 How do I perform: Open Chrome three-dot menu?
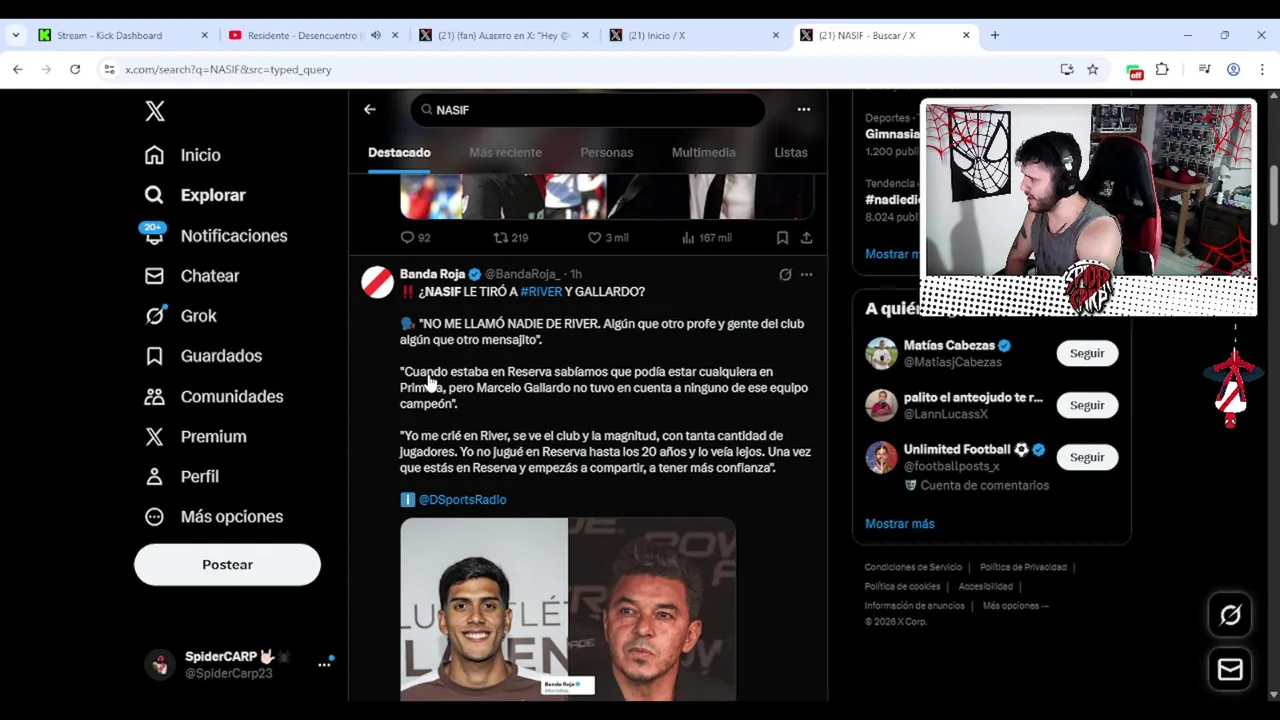(x=1262, y=69)
